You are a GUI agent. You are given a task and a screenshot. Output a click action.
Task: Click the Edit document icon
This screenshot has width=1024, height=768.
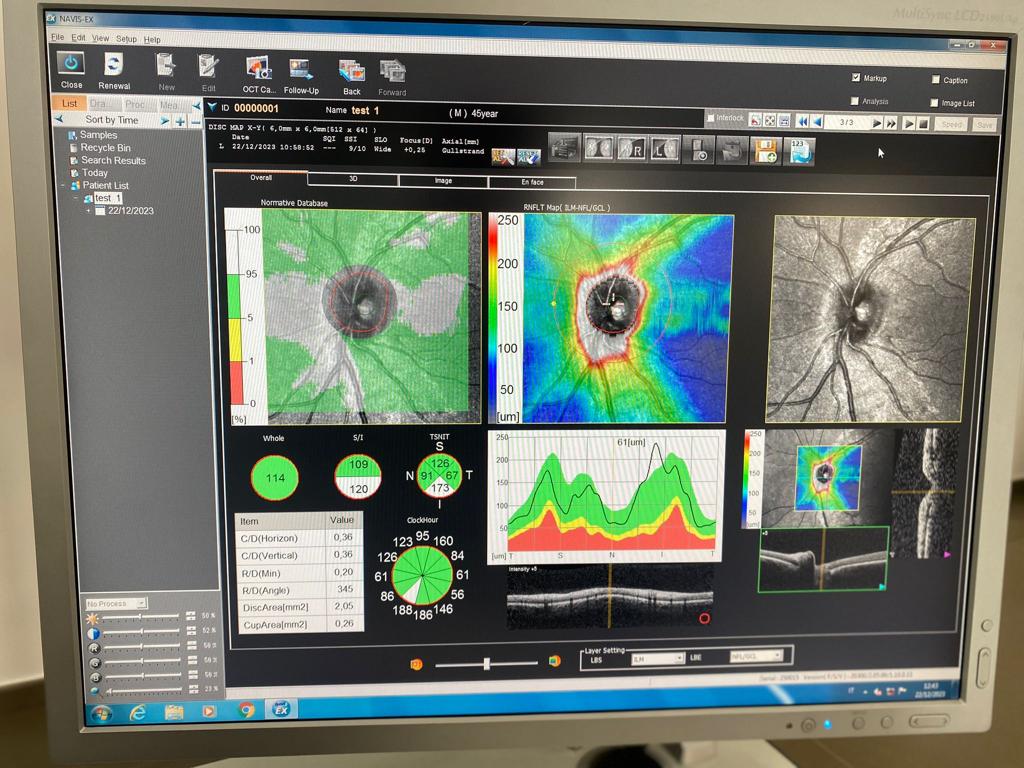(x=208, y=67)
